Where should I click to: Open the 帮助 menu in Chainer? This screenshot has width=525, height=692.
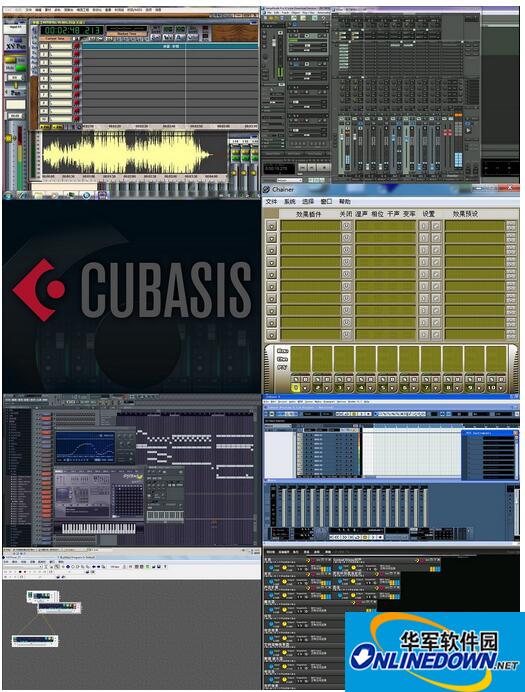pyautogui.click(x=345, y=201)
